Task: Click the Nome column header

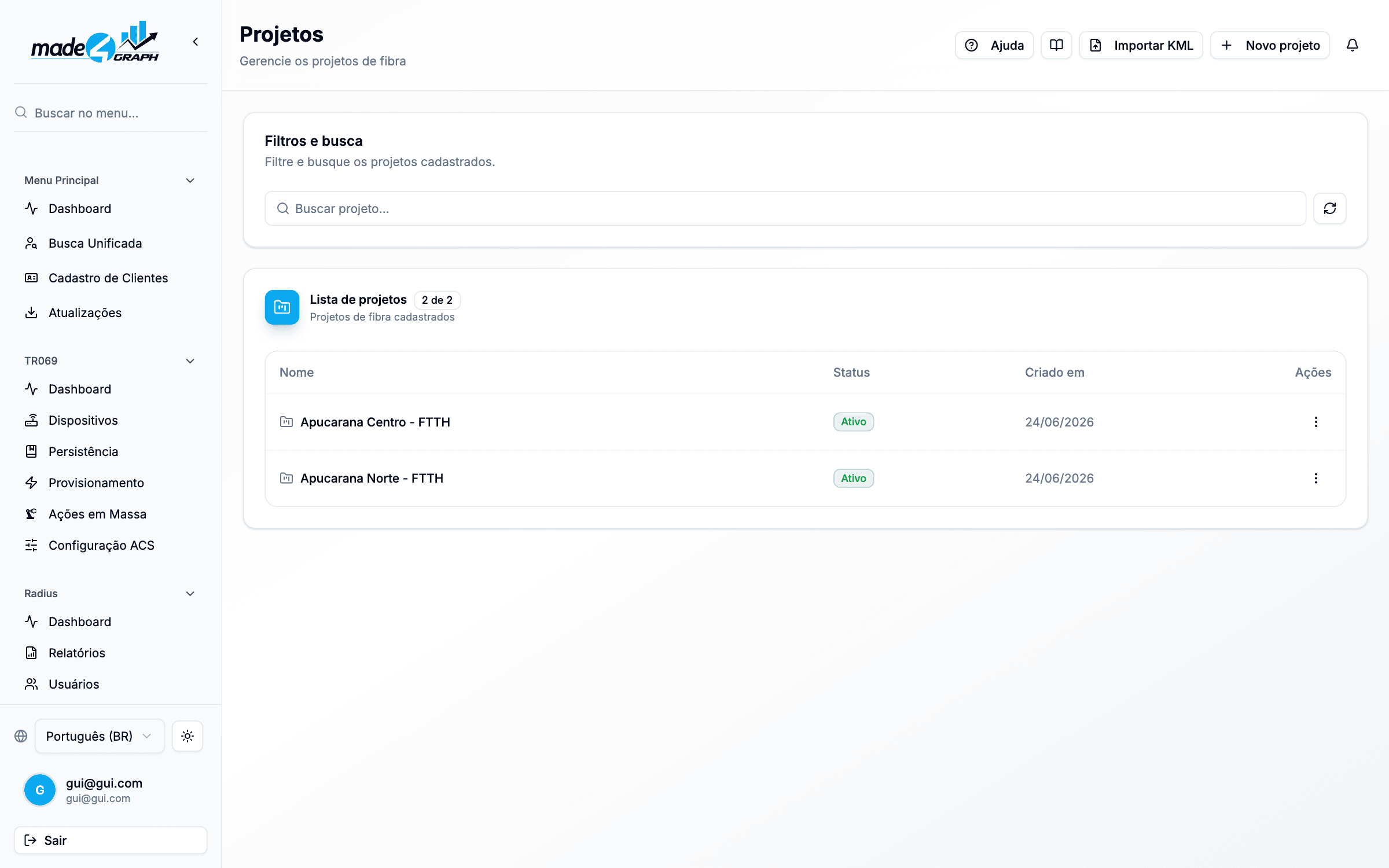Action: point(296,373)
